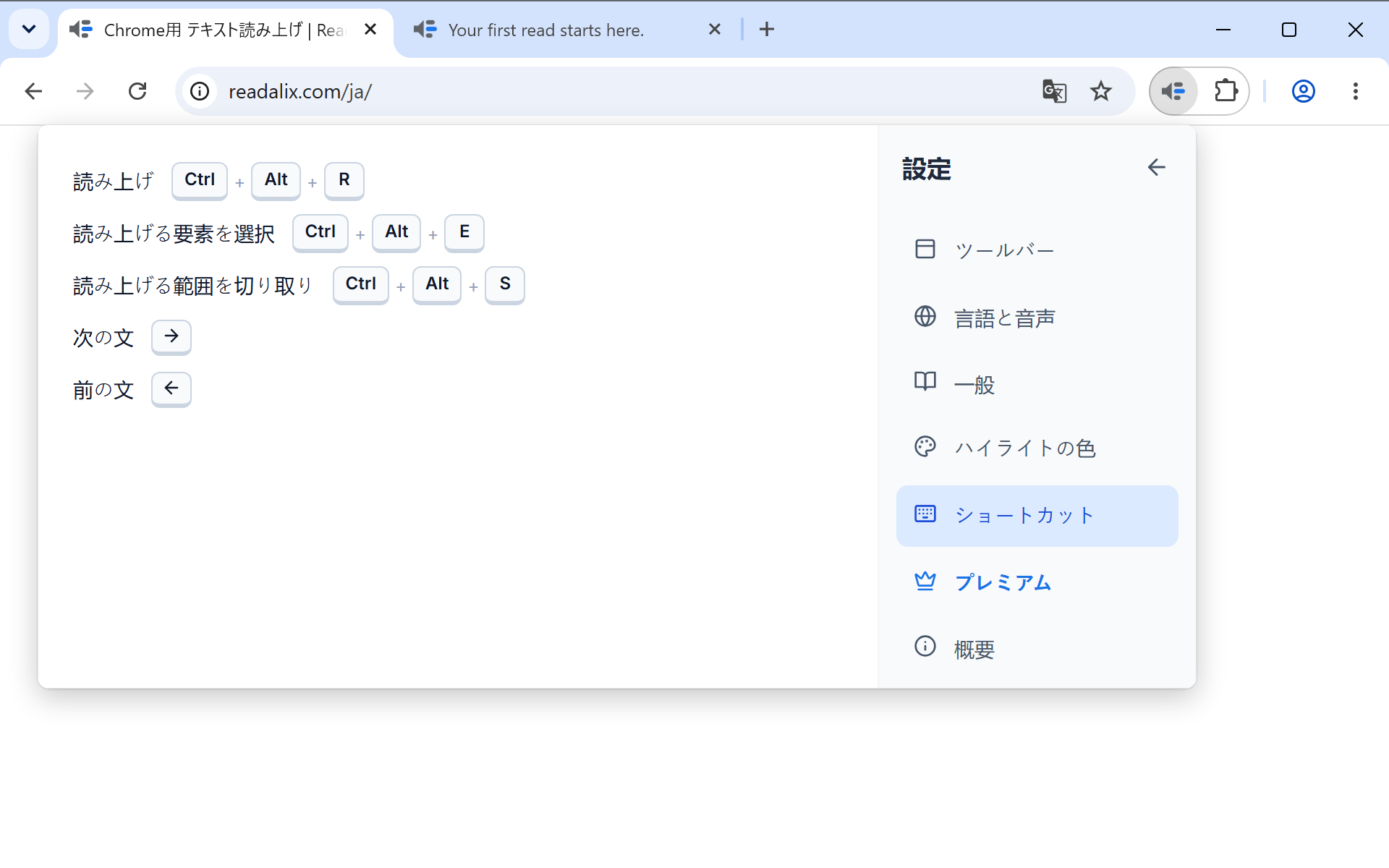
Task: Open the プレミアム section
Action: click(x=1037, y=582)
